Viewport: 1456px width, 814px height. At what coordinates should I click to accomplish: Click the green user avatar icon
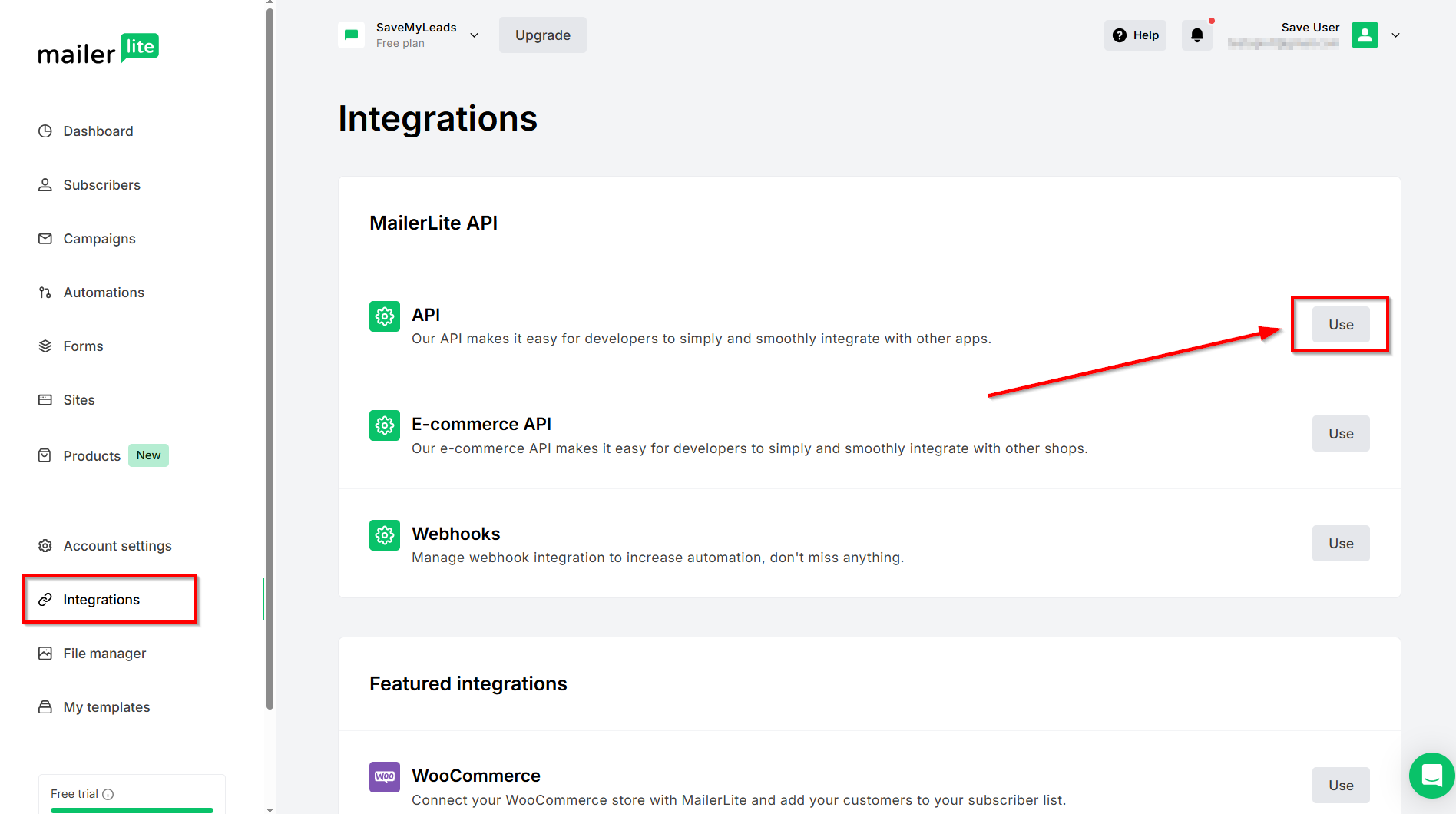1365,35
